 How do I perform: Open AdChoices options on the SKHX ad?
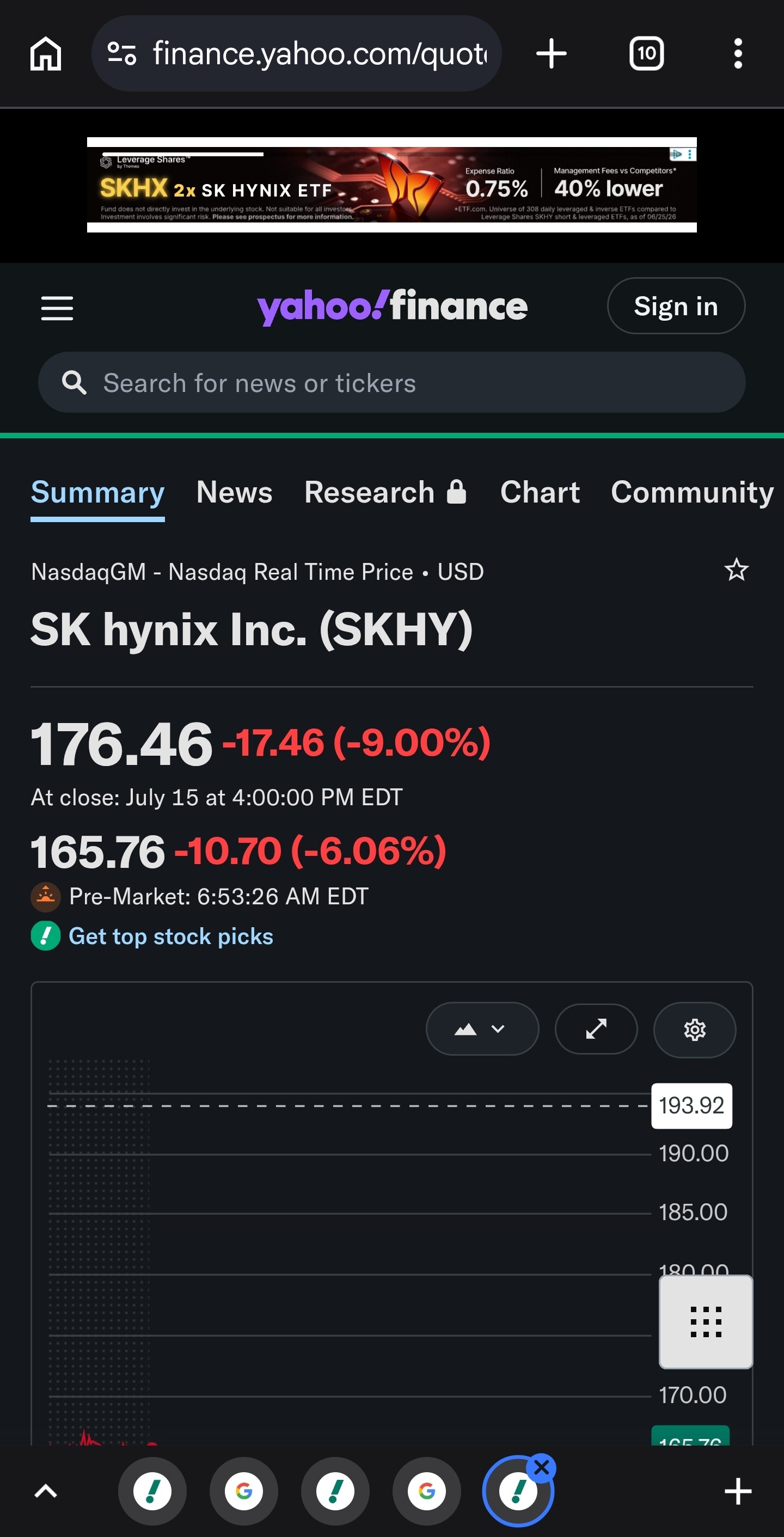click(x=690, y=154)
